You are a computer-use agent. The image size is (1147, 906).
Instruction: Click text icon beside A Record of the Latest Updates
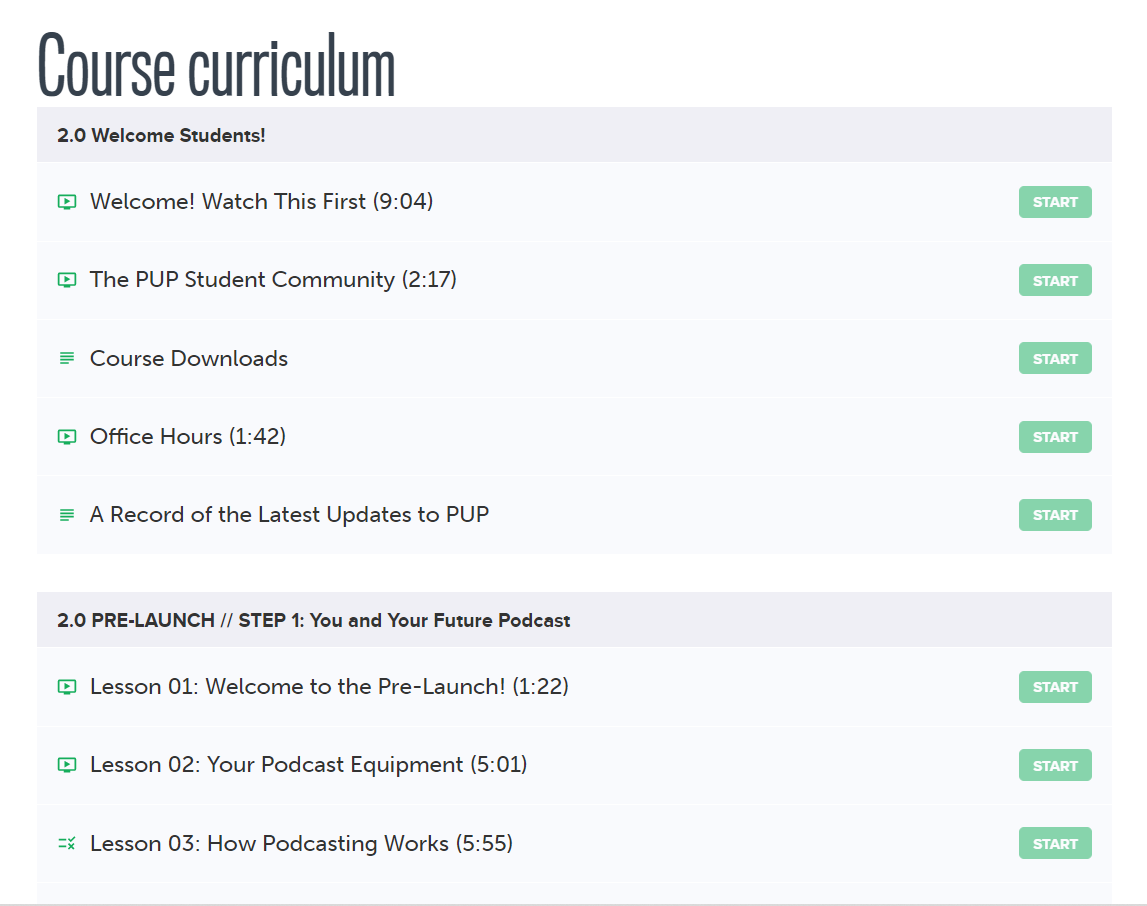coord(67,516)
